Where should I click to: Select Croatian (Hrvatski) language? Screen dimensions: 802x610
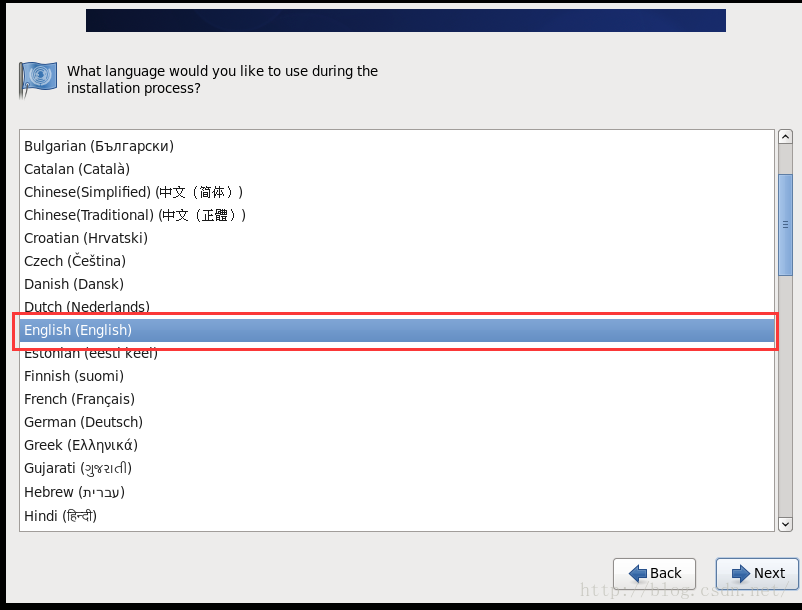point(397,238)
